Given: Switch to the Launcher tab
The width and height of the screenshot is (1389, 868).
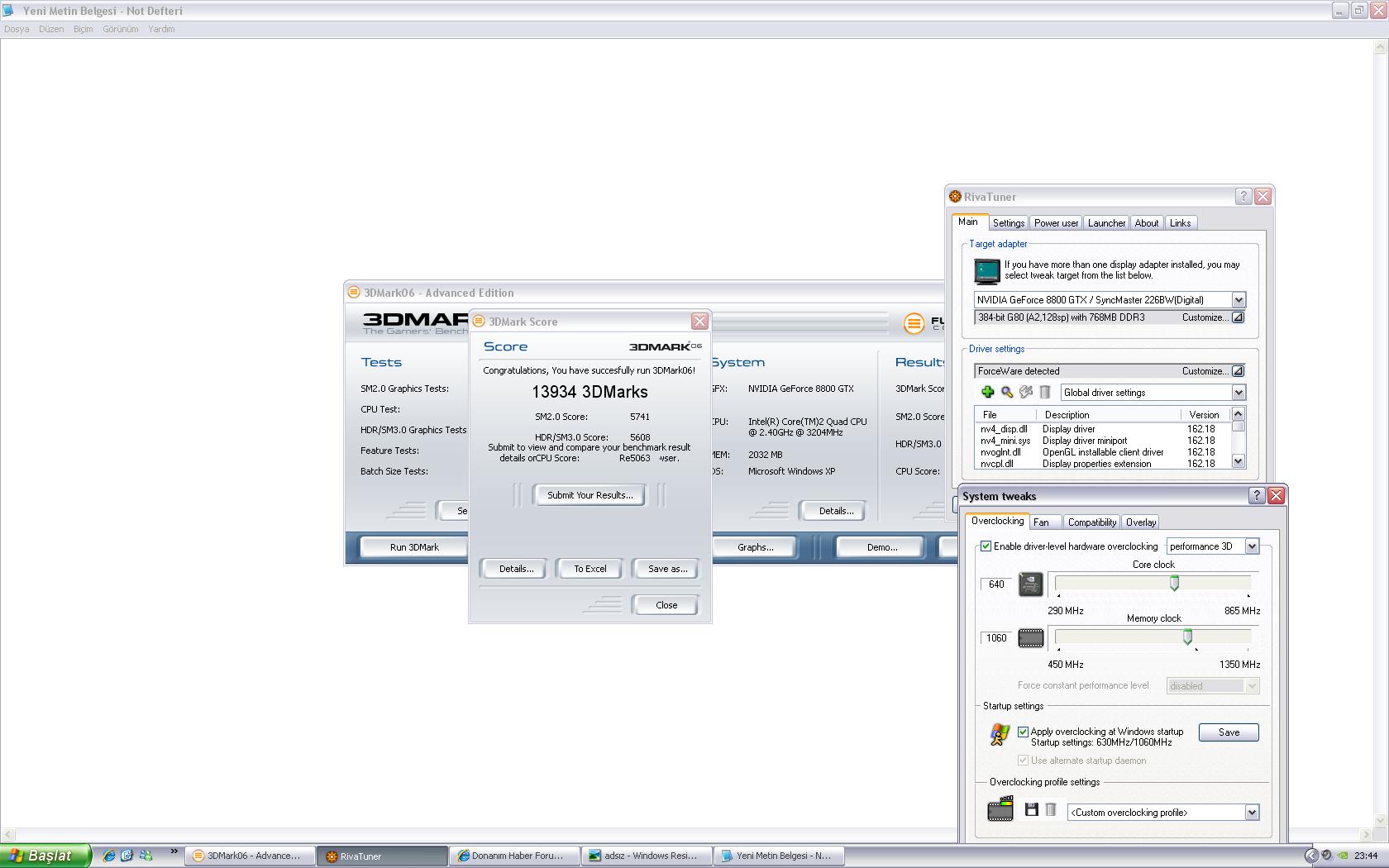Looking at the screenshot, I should 1106,223.
